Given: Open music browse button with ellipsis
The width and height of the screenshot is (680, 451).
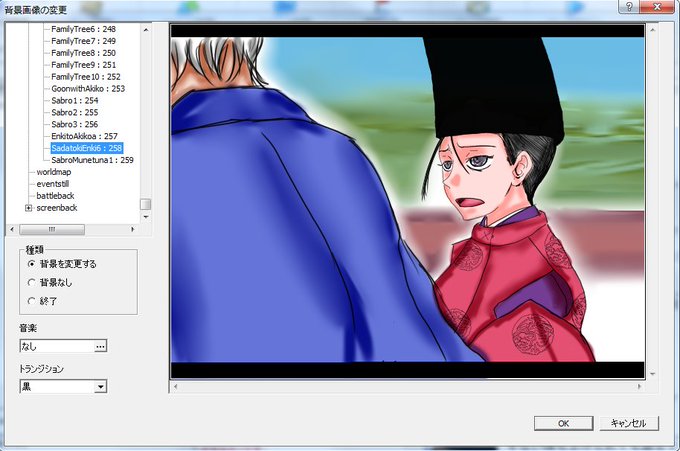Looking at the screenshot, I should coord(101,346).
